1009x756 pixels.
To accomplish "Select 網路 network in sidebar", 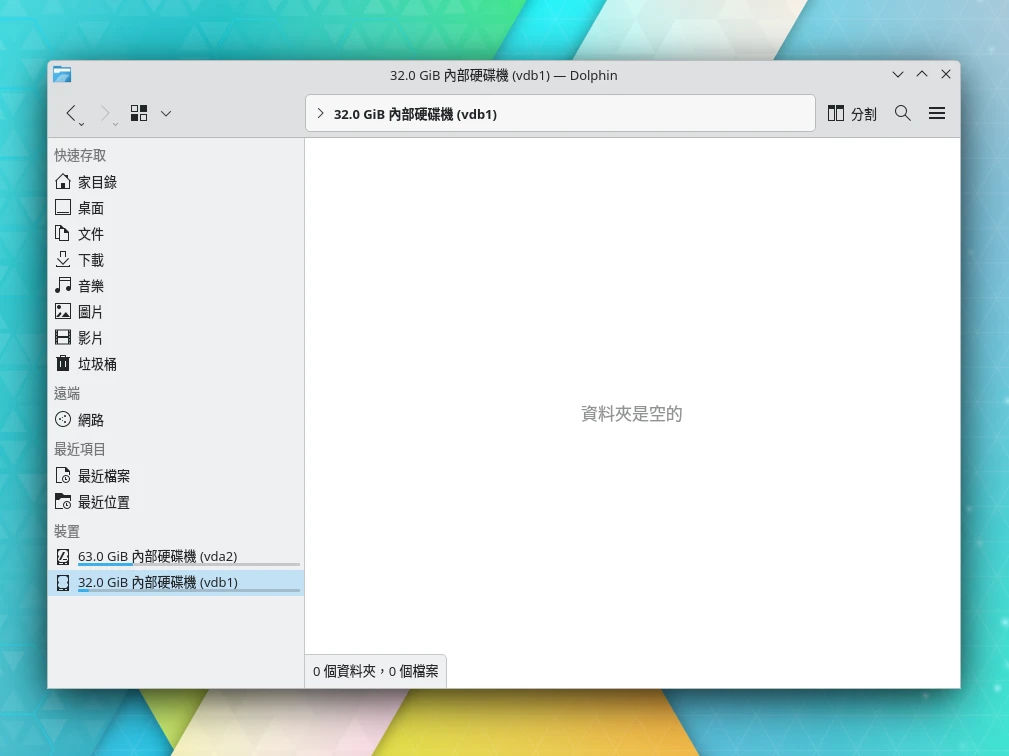I will [91, 420].
